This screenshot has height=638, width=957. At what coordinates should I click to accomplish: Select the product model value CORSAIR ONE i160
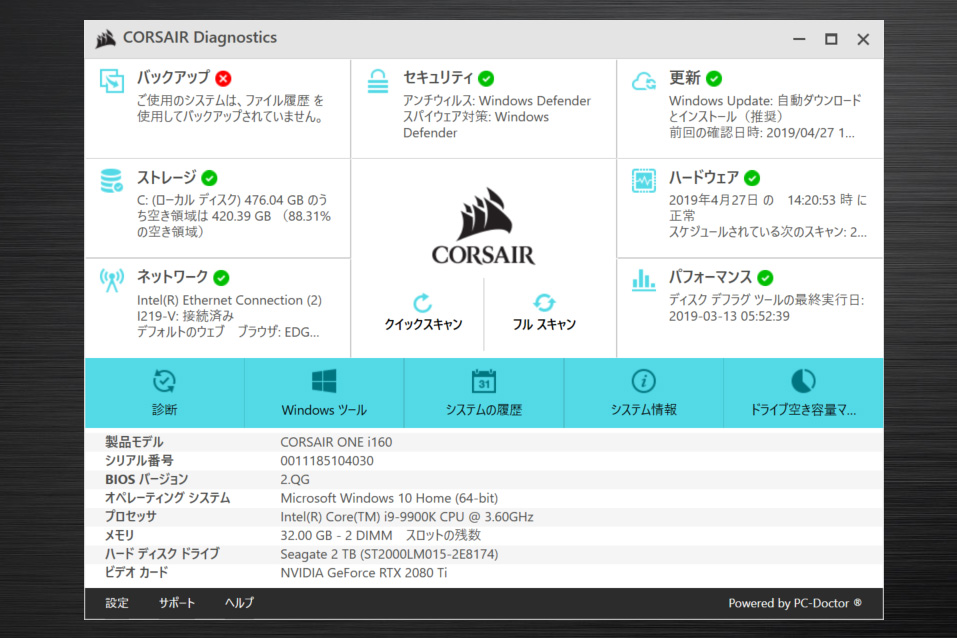coord(336,442)
